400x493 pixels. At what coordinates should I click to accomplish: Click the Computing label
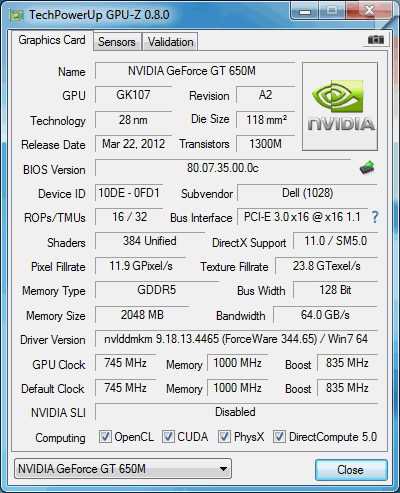60,438
